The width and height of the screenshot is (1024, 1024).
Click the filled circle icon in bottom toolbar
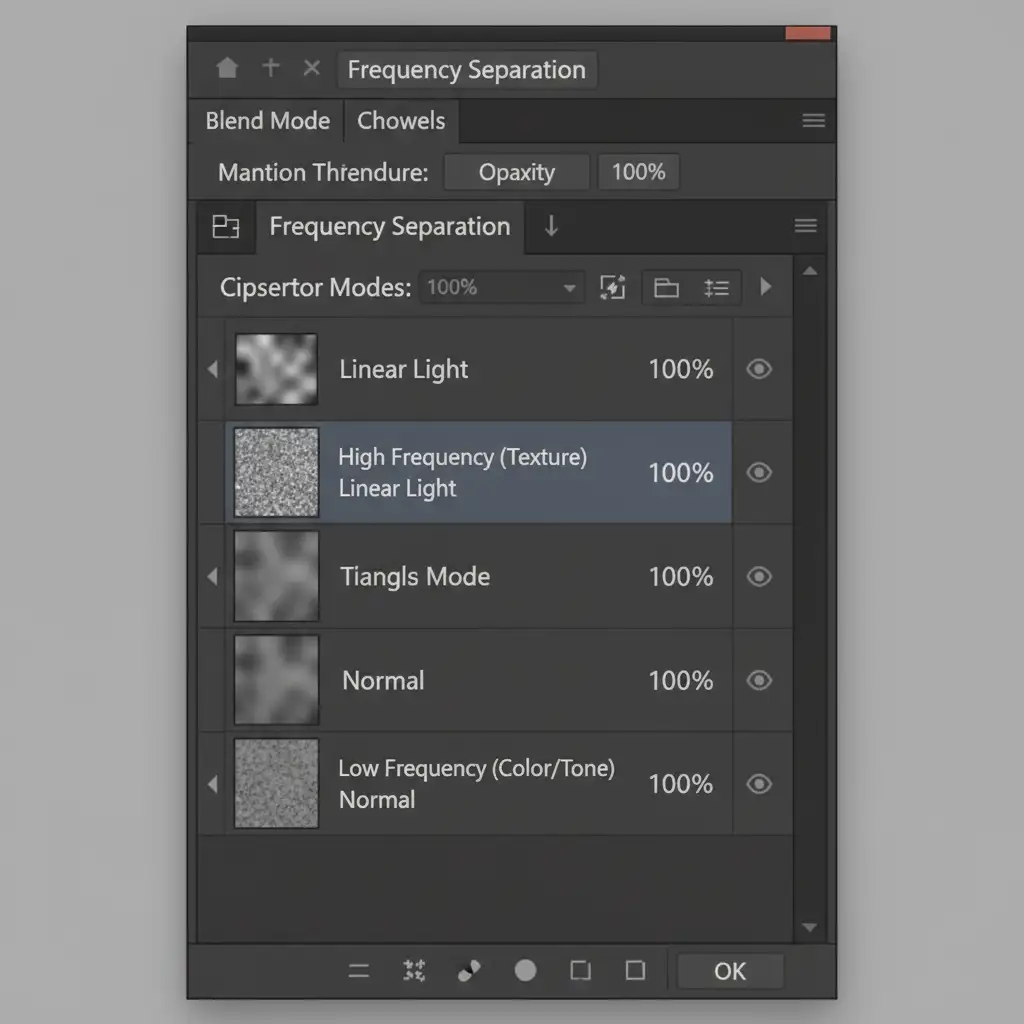(525, 970)
